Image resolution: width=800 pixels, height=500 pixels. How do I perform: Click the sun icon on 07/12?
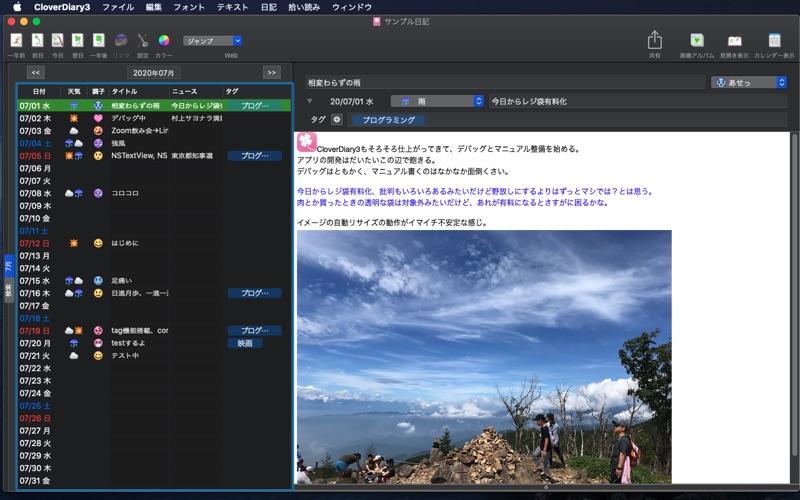74,243
